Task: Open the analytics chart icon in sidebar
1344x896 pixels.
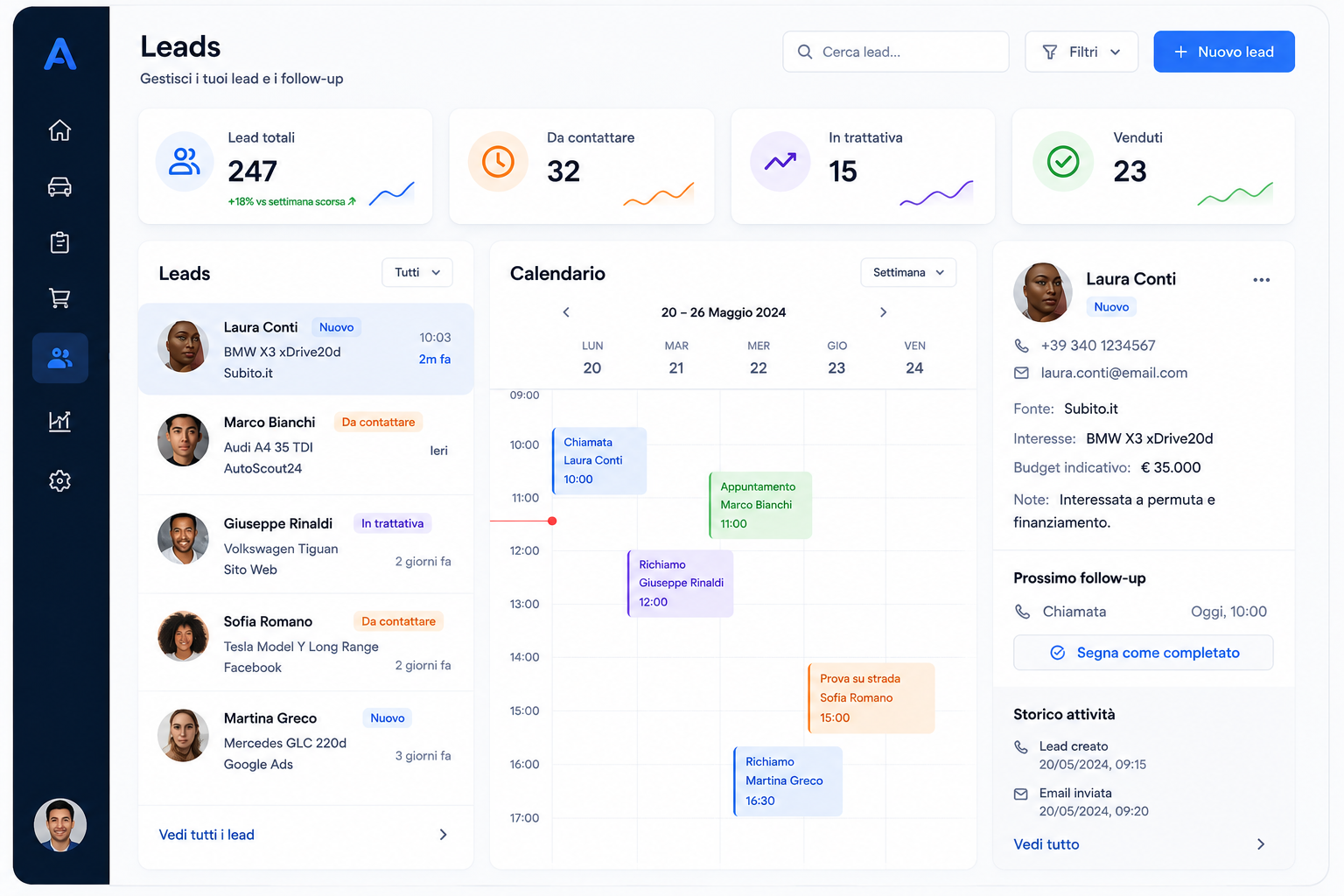Action: [59, 421]
